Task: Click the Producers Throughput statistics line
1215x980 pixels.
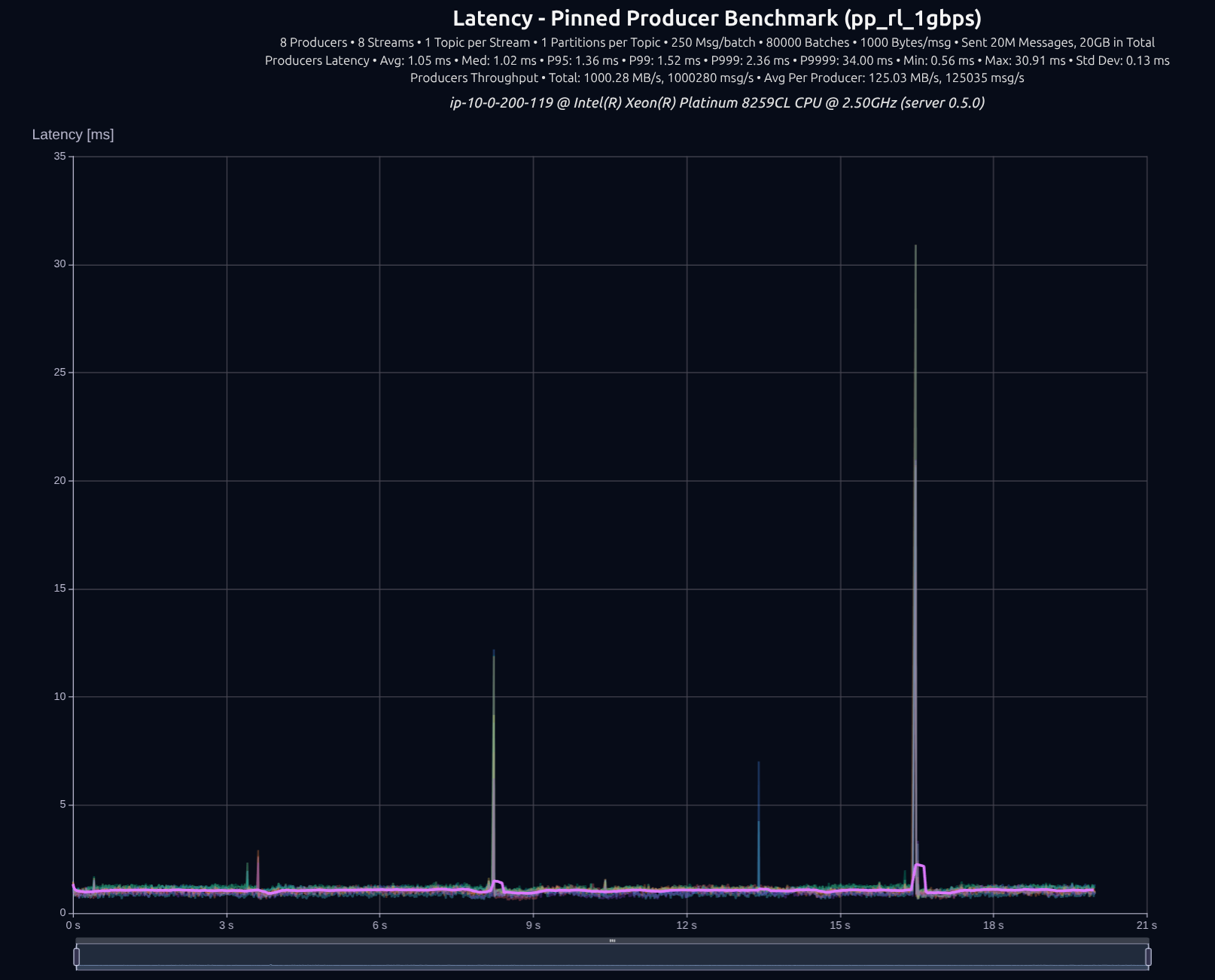Action: tap(717, 78)
